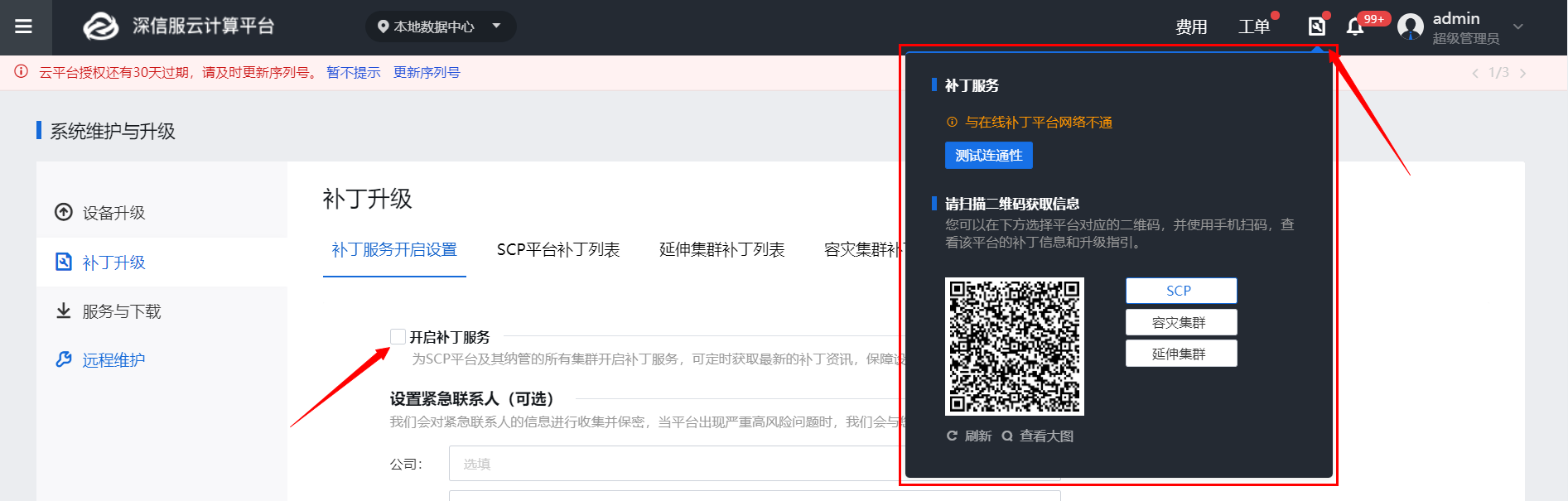Switch to 补丁服务开启设置 tab
1568x501 pixels.
tap(394, 250)
